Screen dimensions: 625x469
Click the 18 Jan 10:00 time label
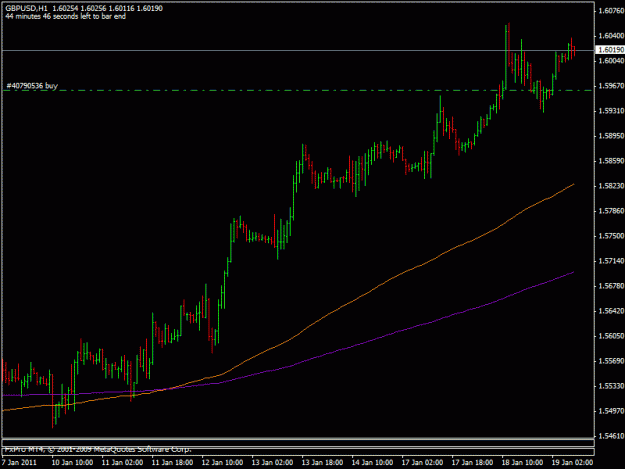pyautogui.click(x=522, y=462)
